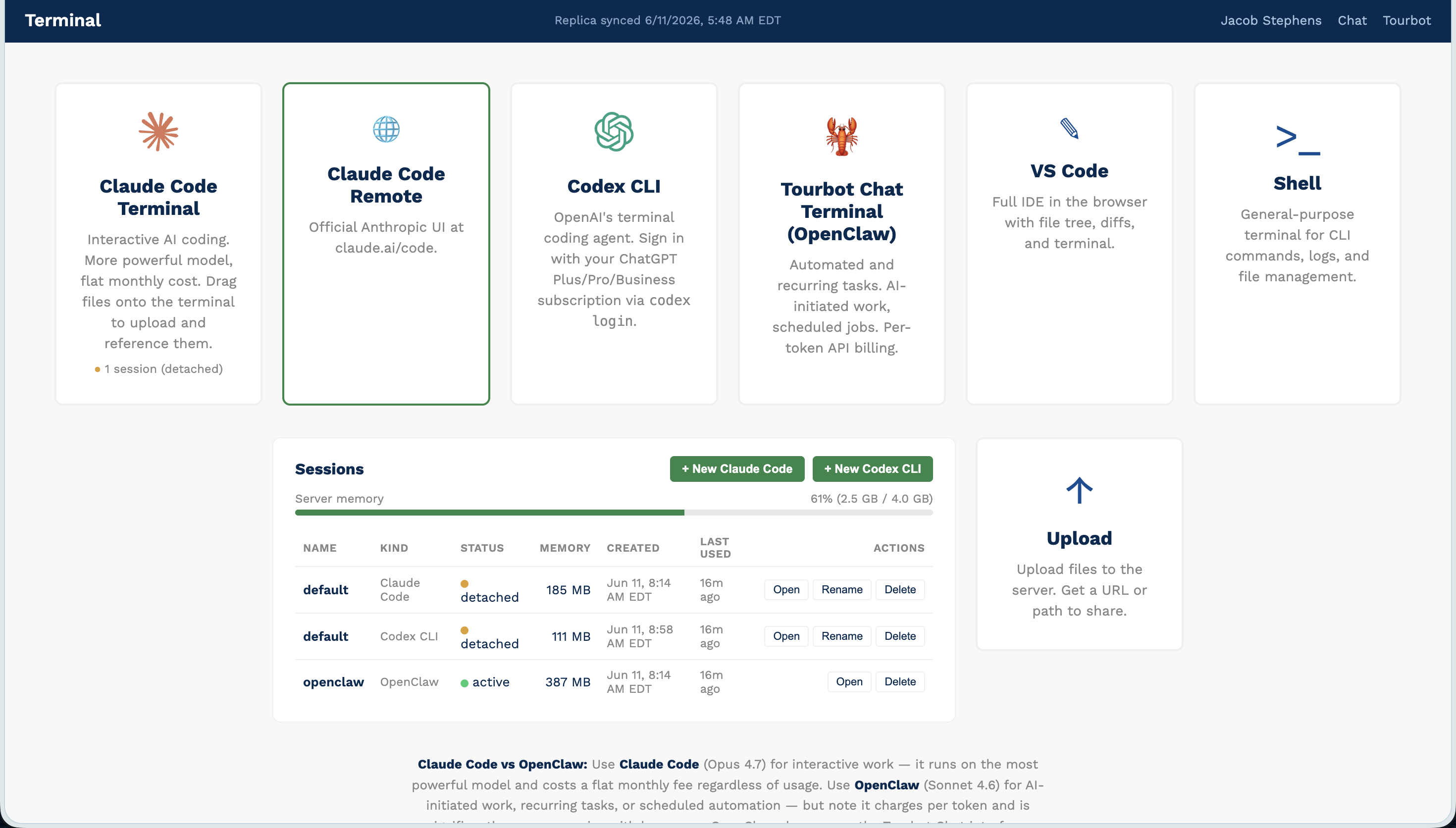The image size is (1456, 828).
Task: Click the '387 MB' memory cell
Action: pyautogui.click(x=568, y=682)
